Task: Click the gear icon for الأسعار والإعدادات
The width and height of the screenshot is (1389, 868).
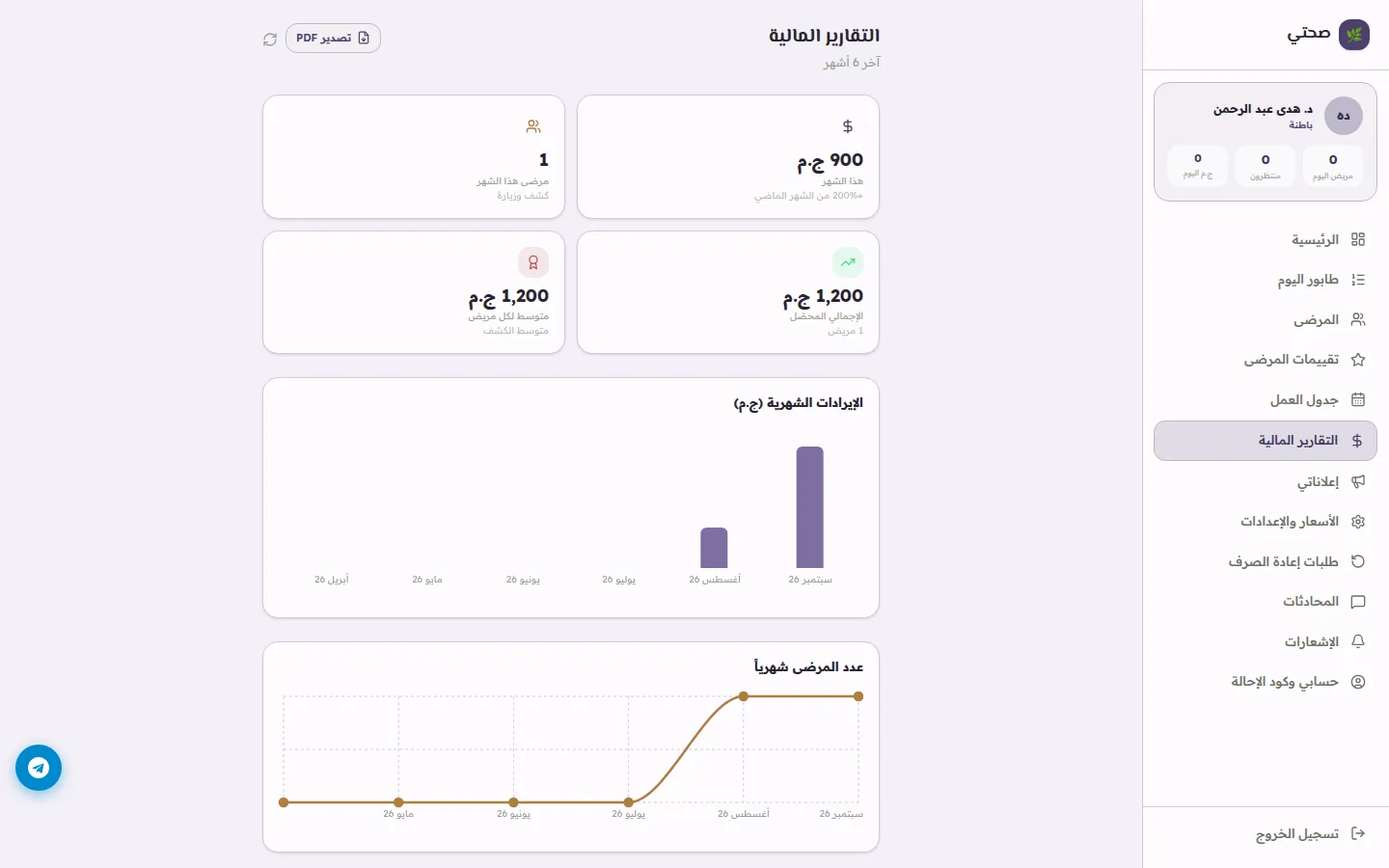Action: pyautogui.click(x=1358, y=522)
